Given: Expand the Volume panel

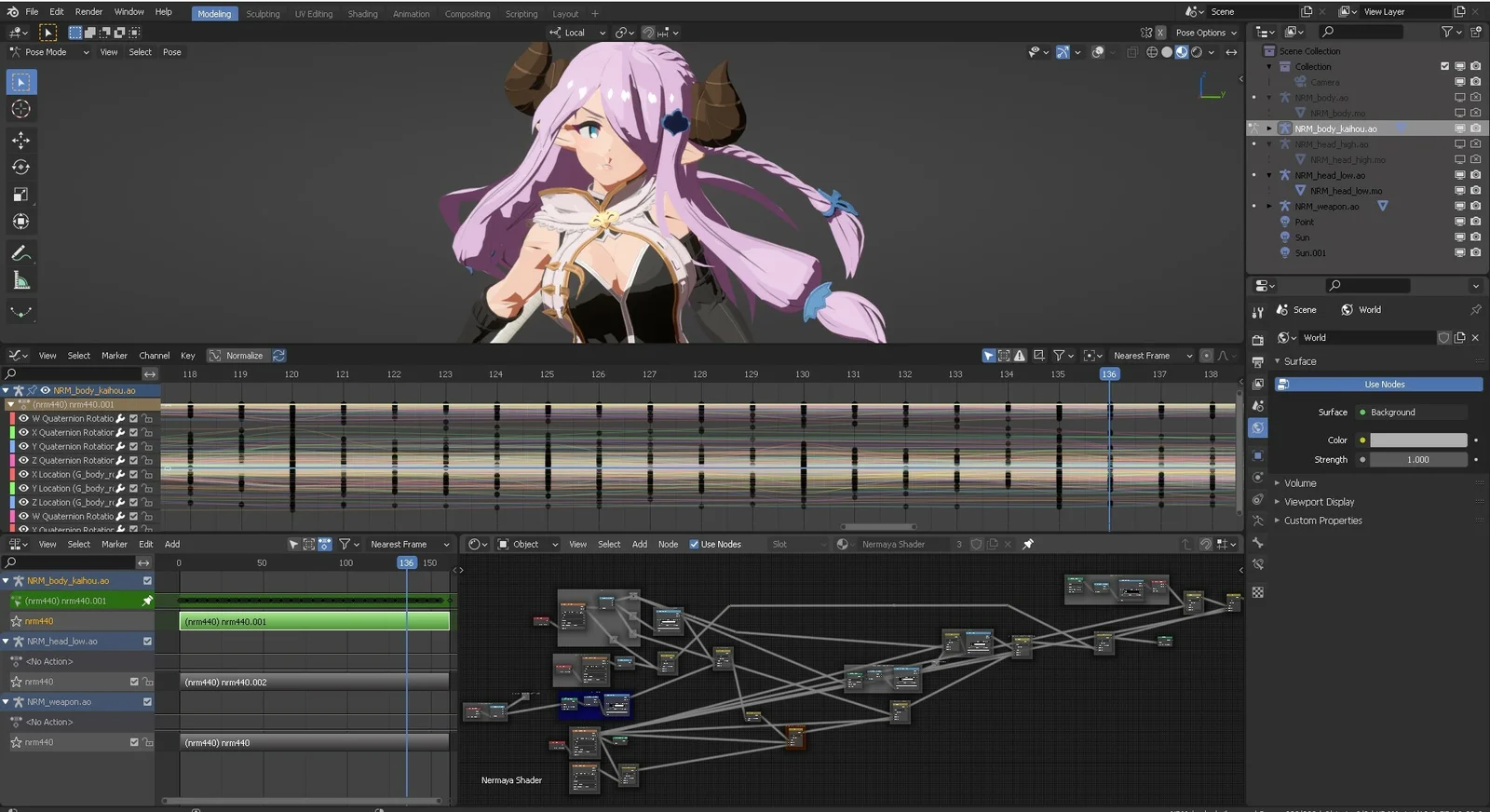Looking at the screenshot, I should [1300, 483].
